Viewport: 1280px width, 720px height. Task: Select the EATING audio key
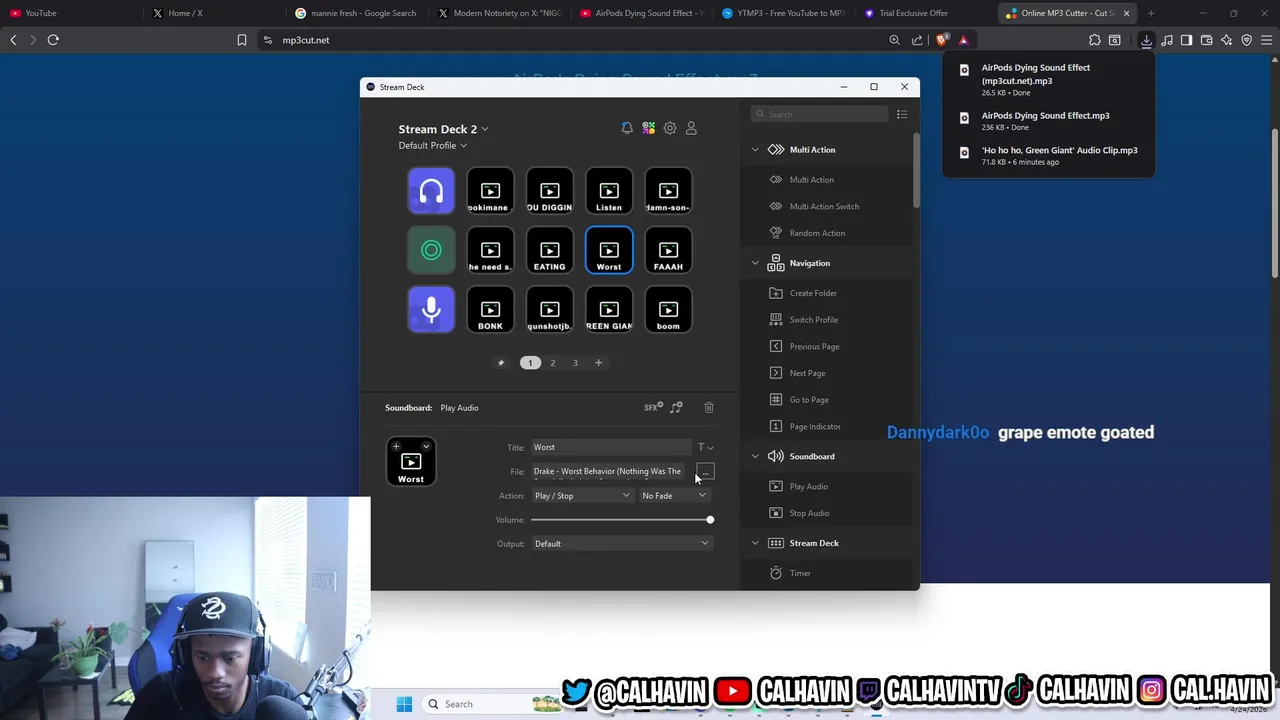pyautogui.click(x=550, y=250)
